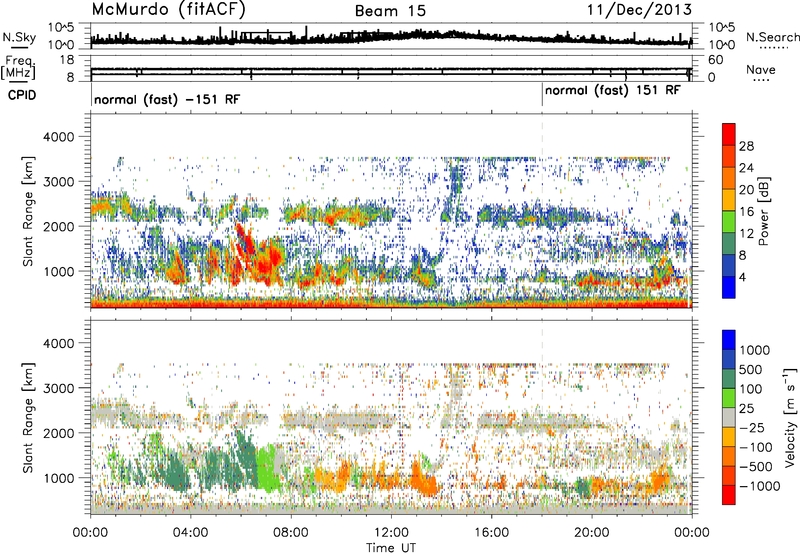Click the 'normal (fast) 151 RF' text

coord(613,90)
